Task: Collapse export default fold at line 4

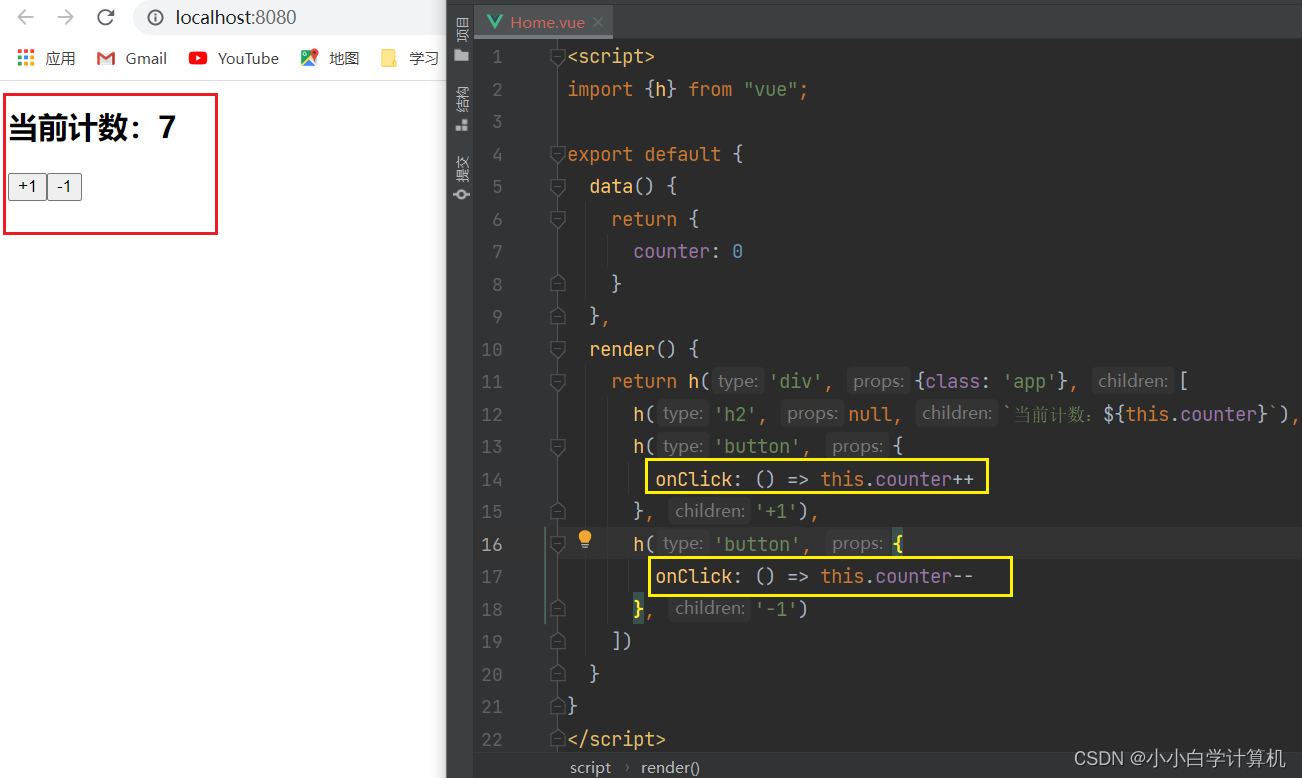Action: tap(558, 155)
